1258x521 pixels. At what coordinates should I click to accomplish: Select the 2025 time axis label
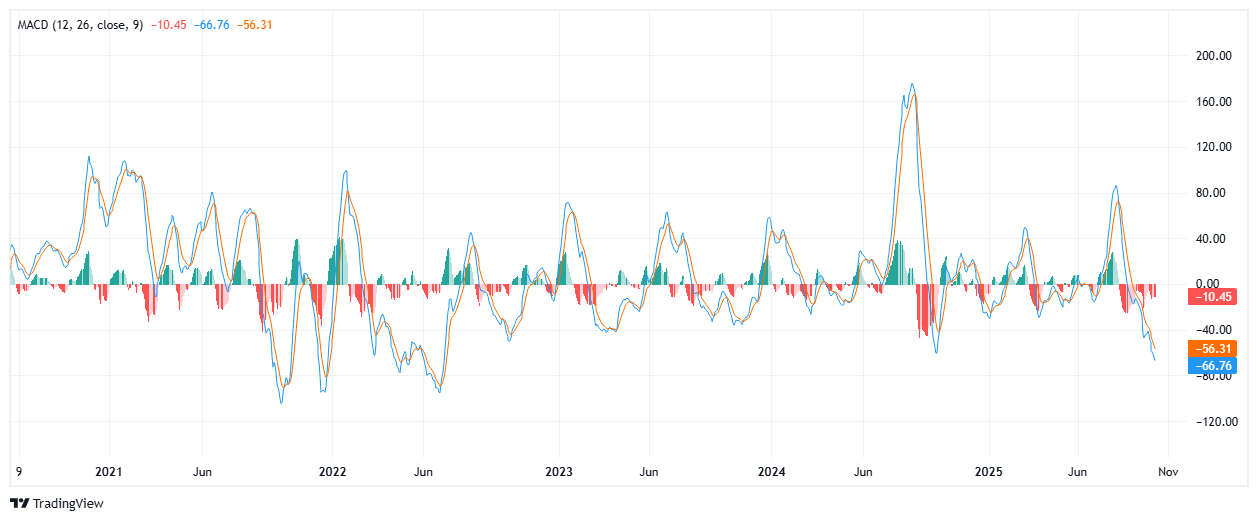pos(989,471)
